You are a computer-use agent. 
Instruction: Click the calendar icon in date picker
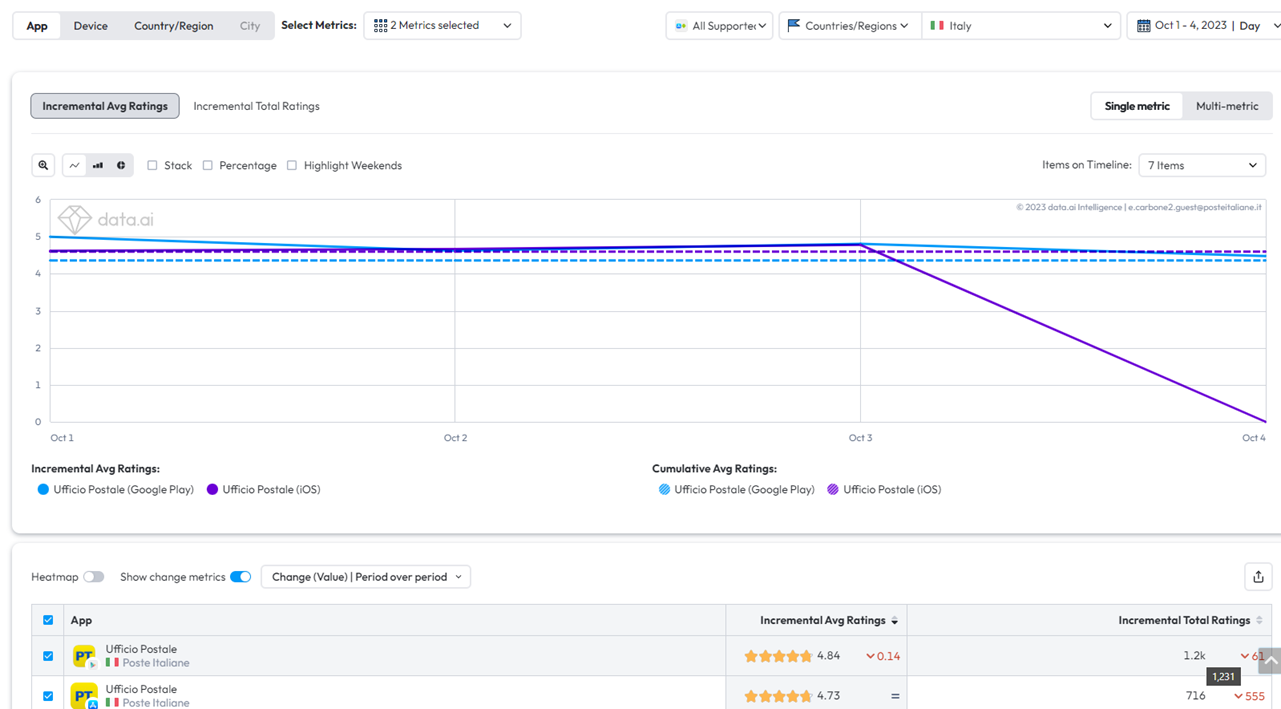coord(1143,26)
